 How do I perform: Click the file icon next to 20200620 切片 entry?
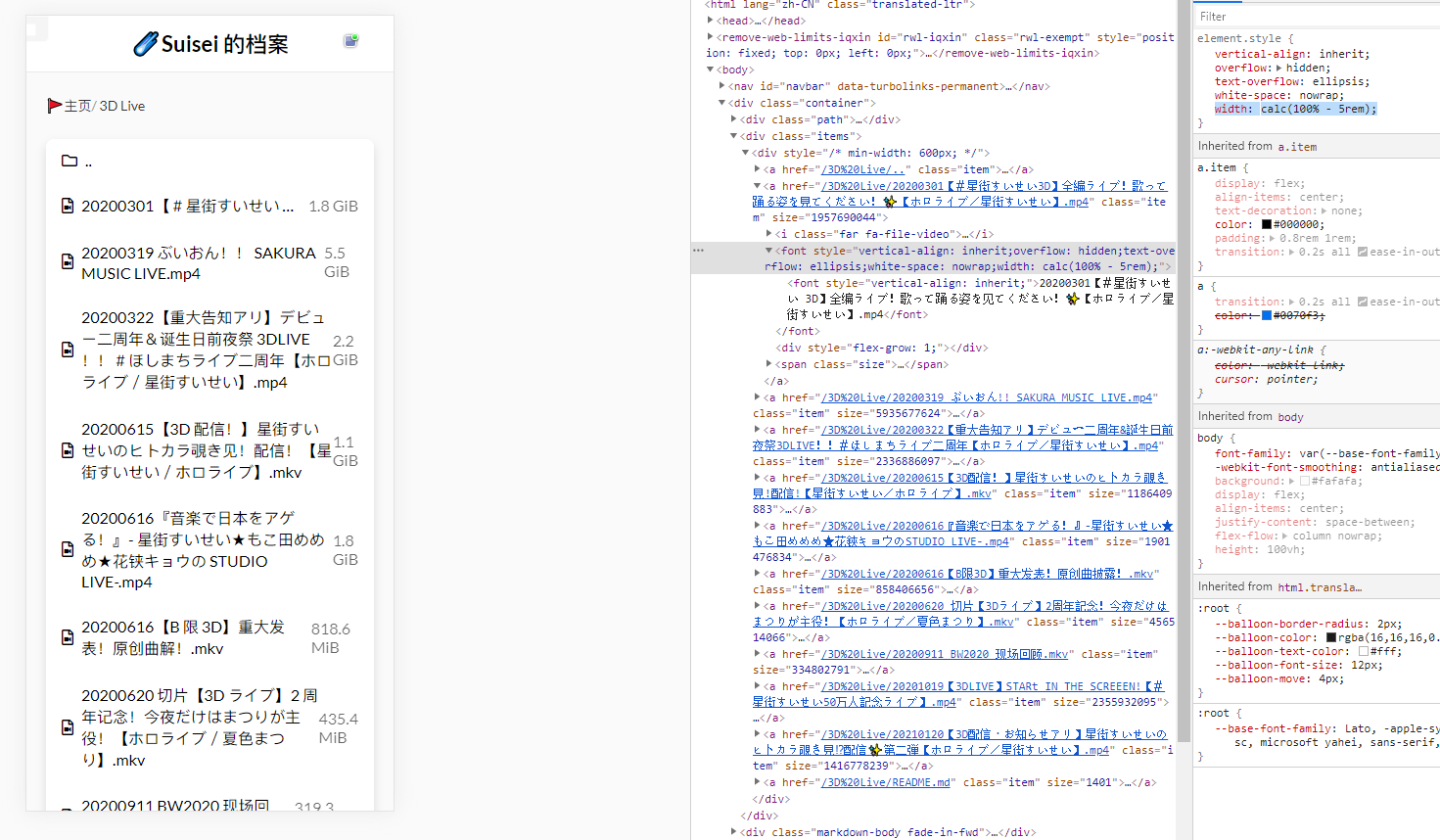coord(67,727)
